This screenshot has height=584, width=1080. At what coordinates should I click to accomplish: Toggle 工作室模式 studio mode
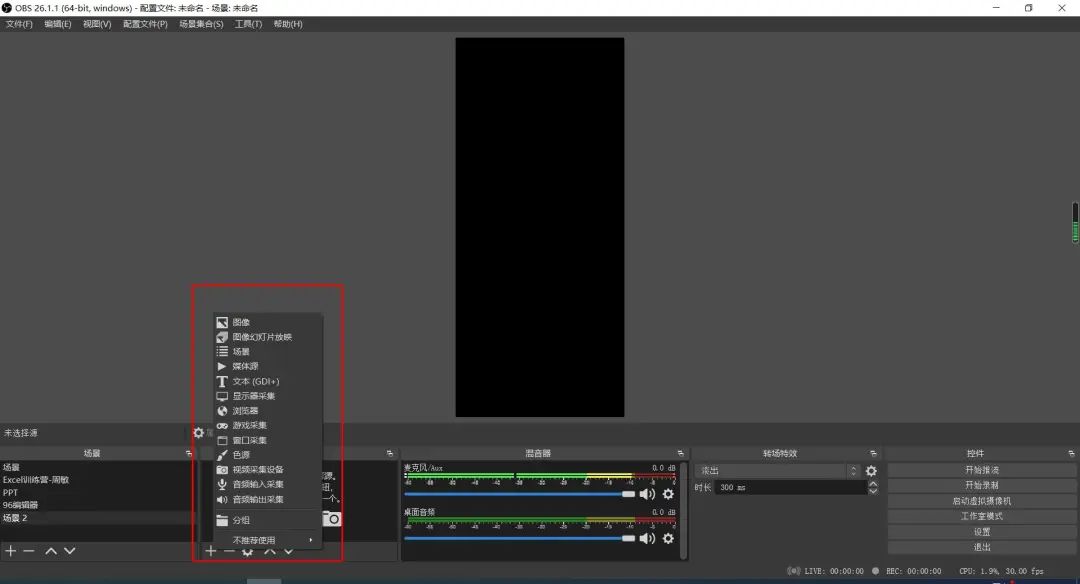(x=981, y=516)
